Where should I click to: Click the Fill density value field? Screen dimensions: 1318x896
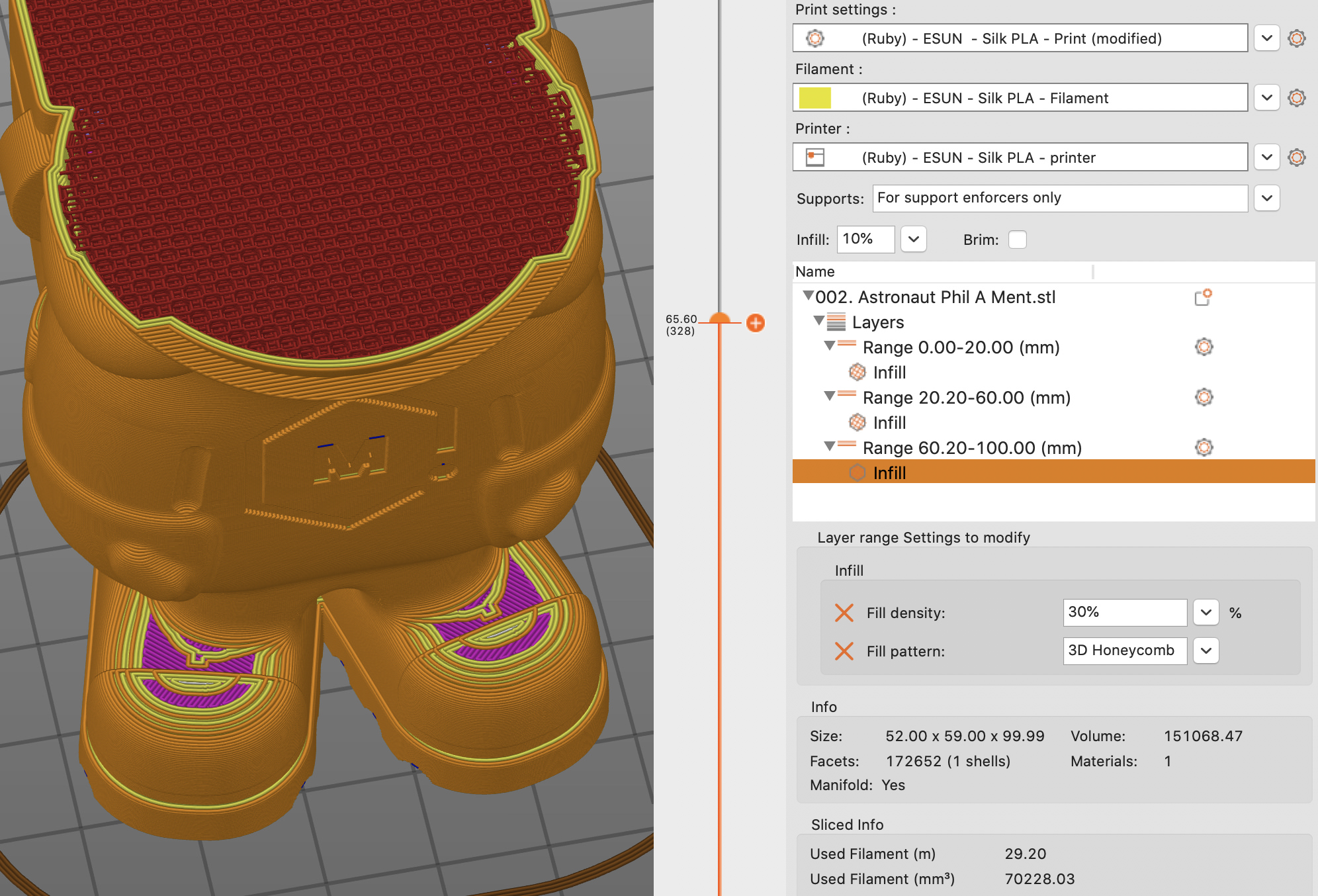tap(1123, 613)
